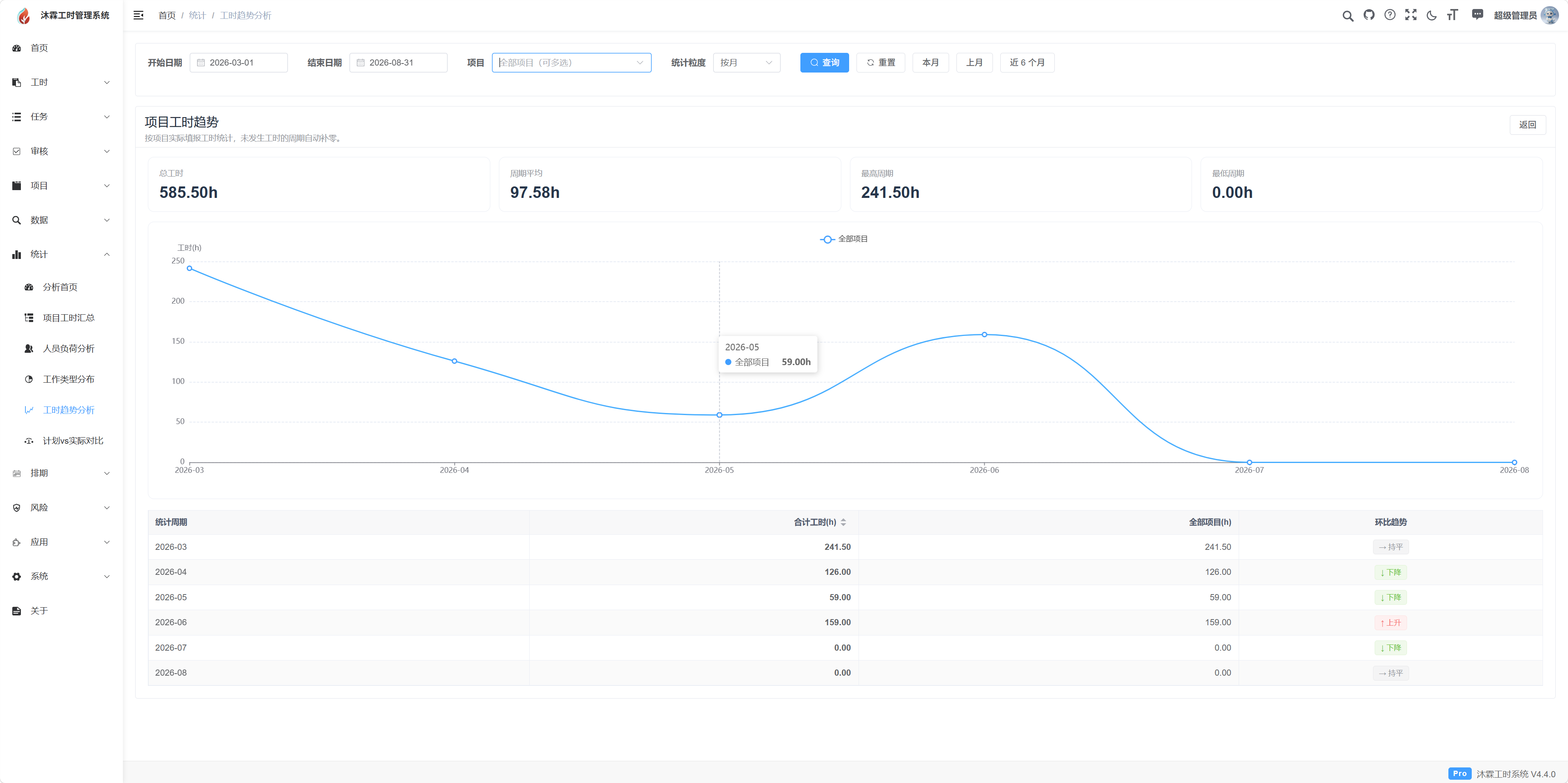Click the 重置 reset button
The height and width of the screenshot is (783, 1568).
tap(880, 63)
